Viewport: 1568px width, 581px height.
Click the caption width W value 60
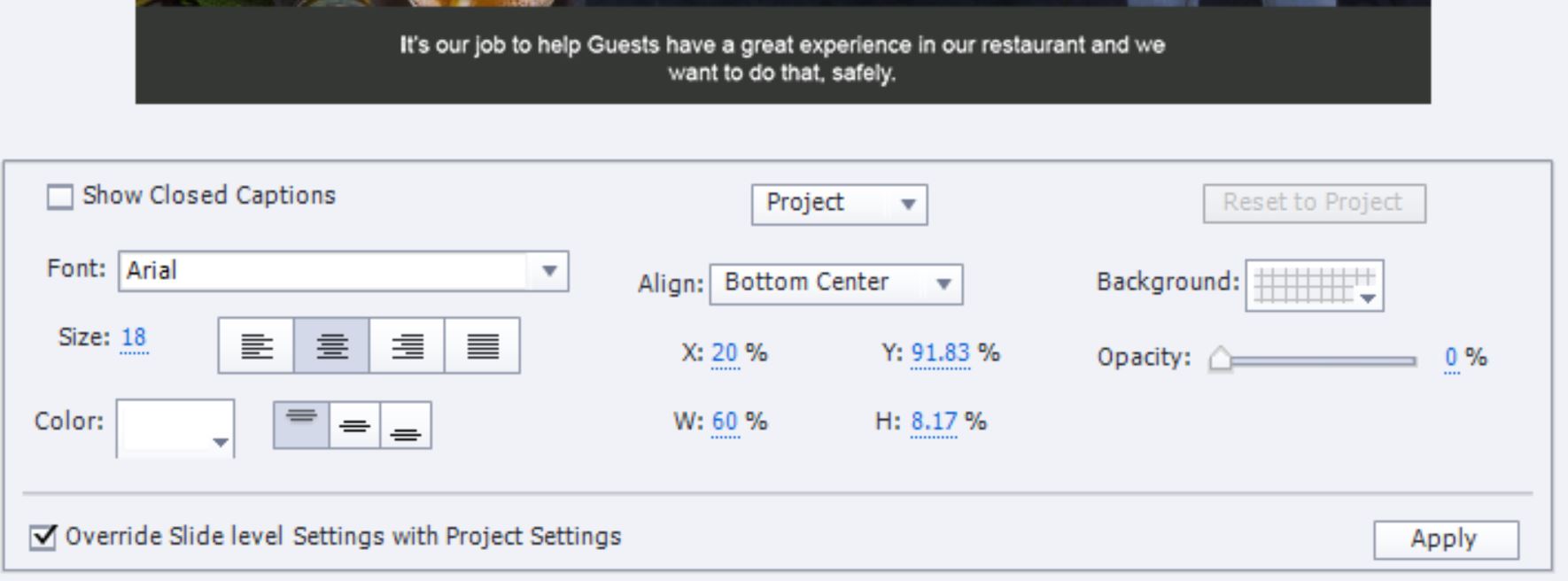point(725,422)
